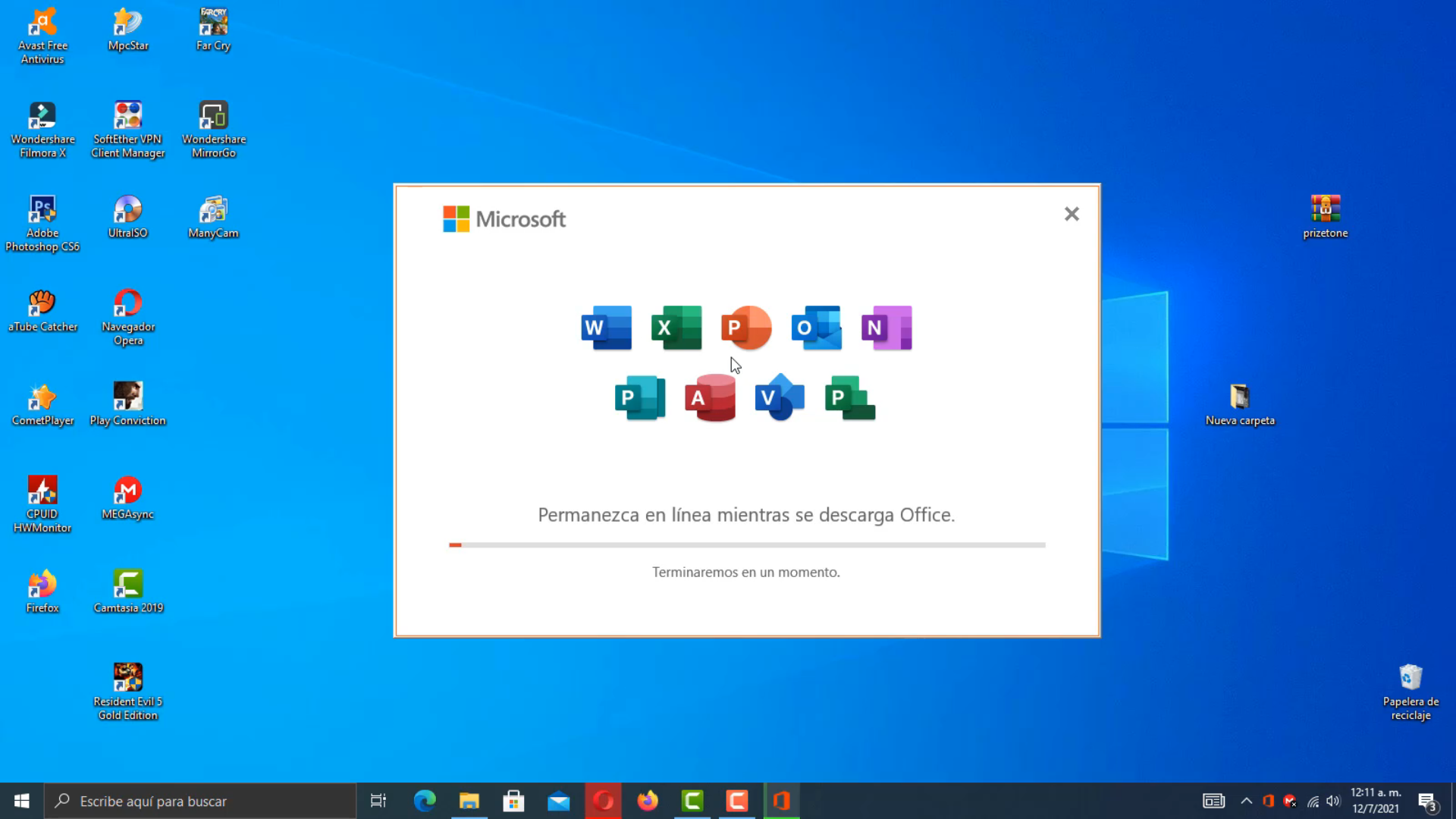
Task: Click MEGAsync tray icon
Action: click(1290, 801)
